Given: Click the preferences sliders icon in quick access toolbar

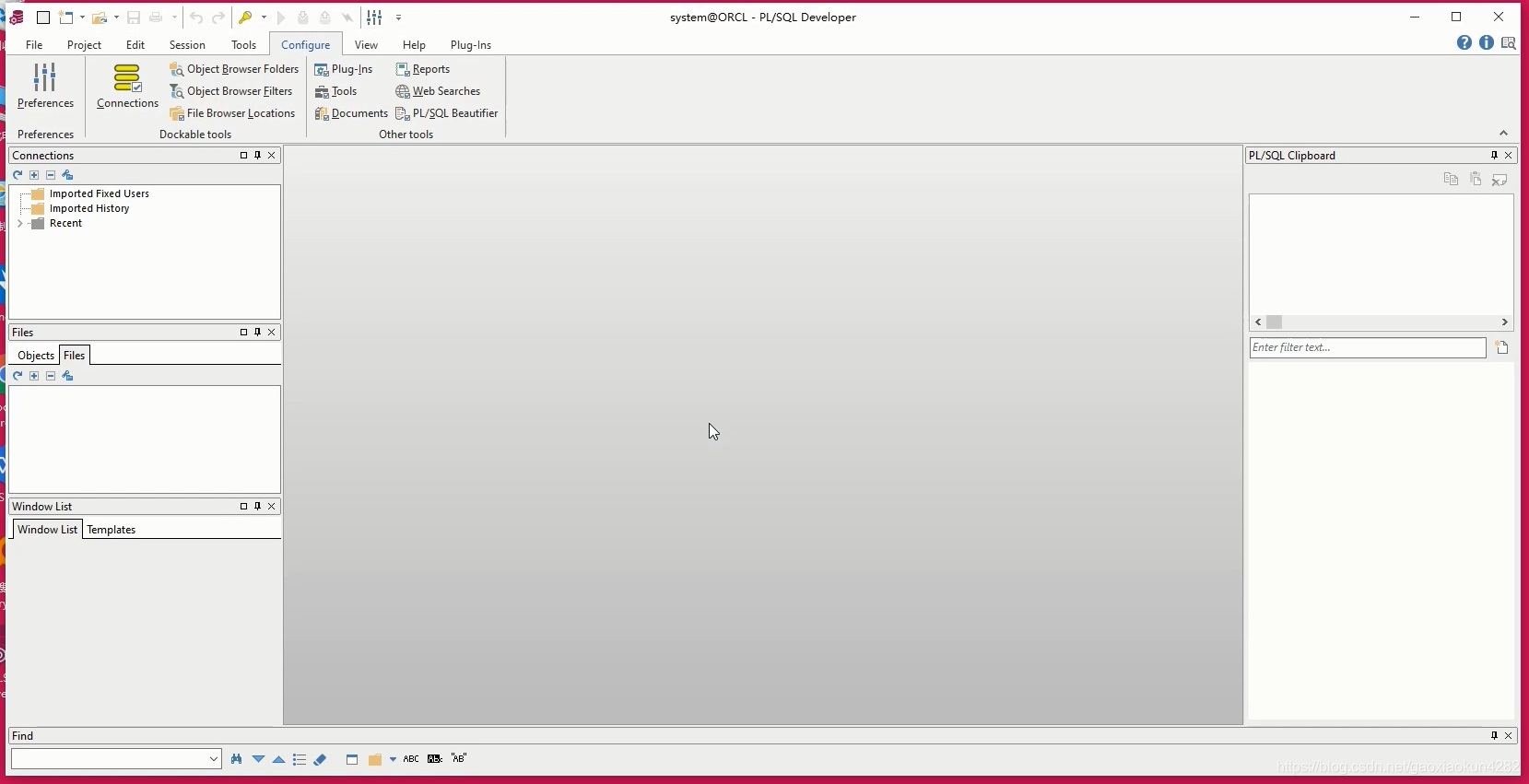Looking at the screenshot, I should click(374, 18).
